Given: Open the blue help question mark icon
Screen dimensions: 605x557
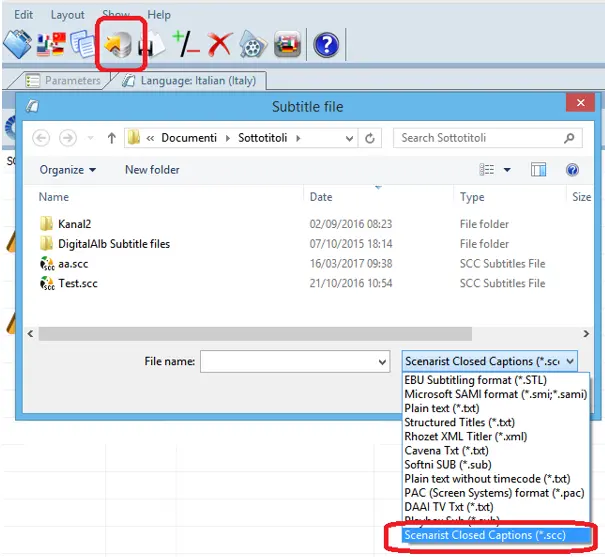Looking at the screenshot, I should point(326,45).
